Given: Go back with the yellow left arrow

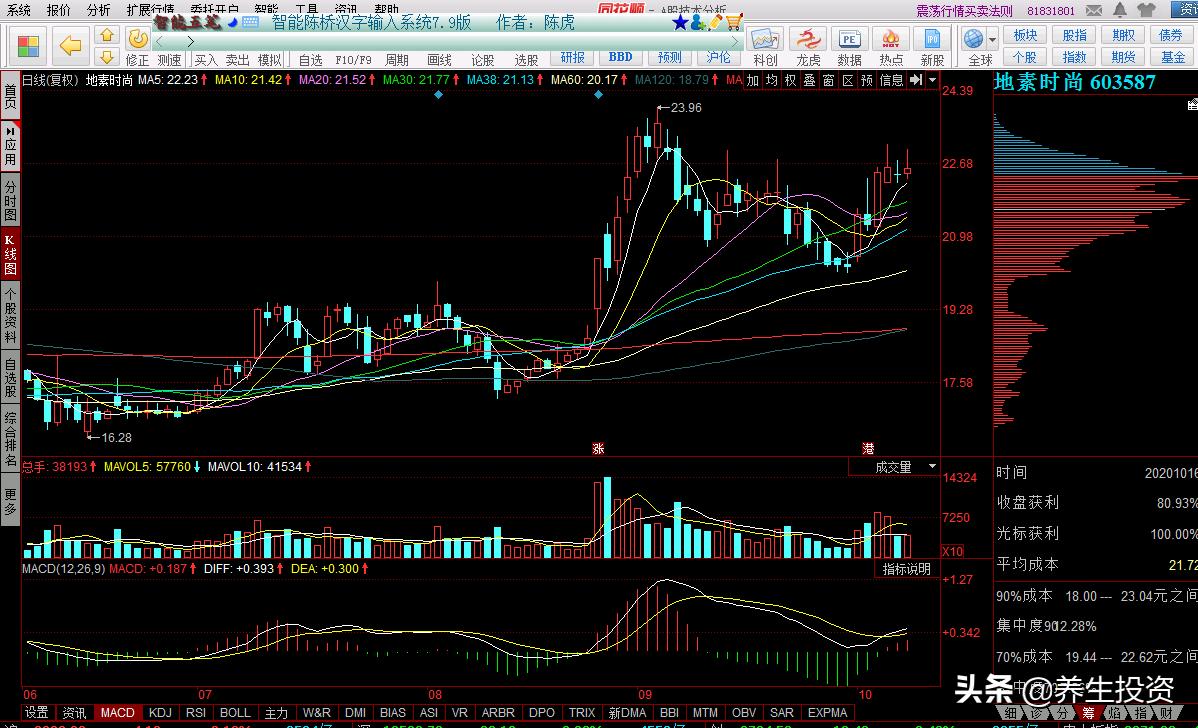Looking at the screenshot, I should click(70, 46).
